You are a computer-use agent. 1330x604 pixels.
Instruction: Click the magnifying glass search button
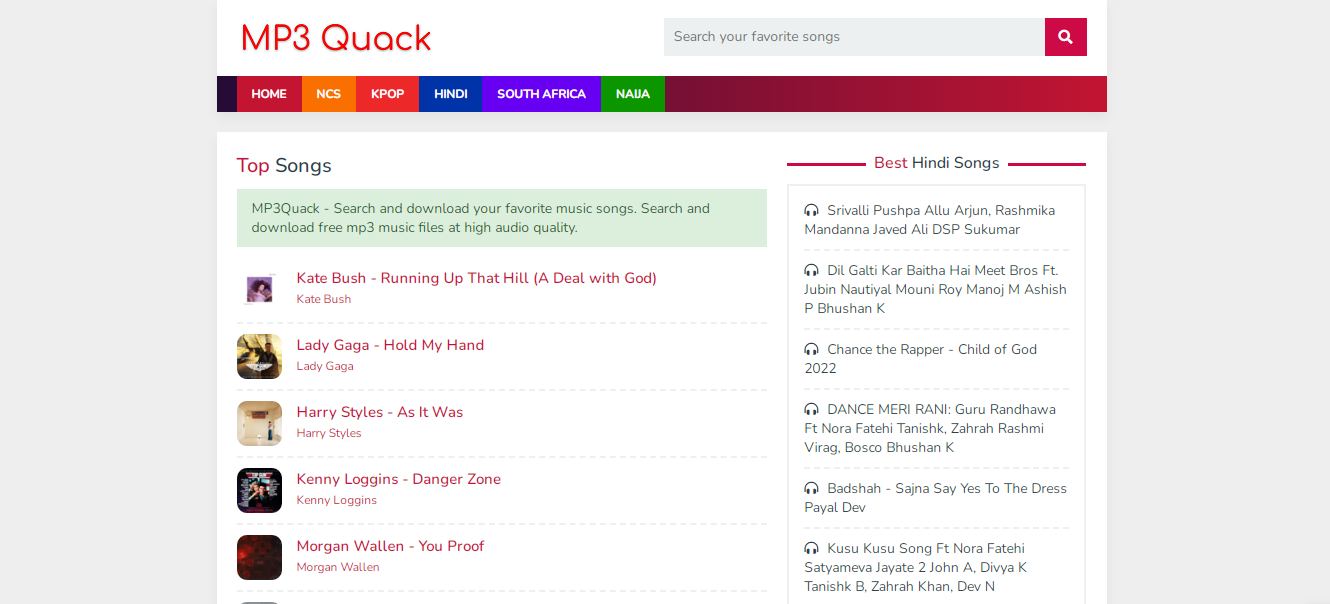pyautogui.click(x=1065, y=37)
